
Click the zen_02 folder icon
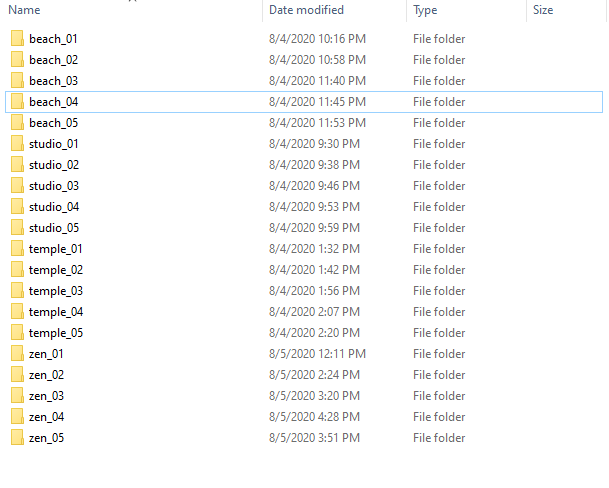pos(17,374)
